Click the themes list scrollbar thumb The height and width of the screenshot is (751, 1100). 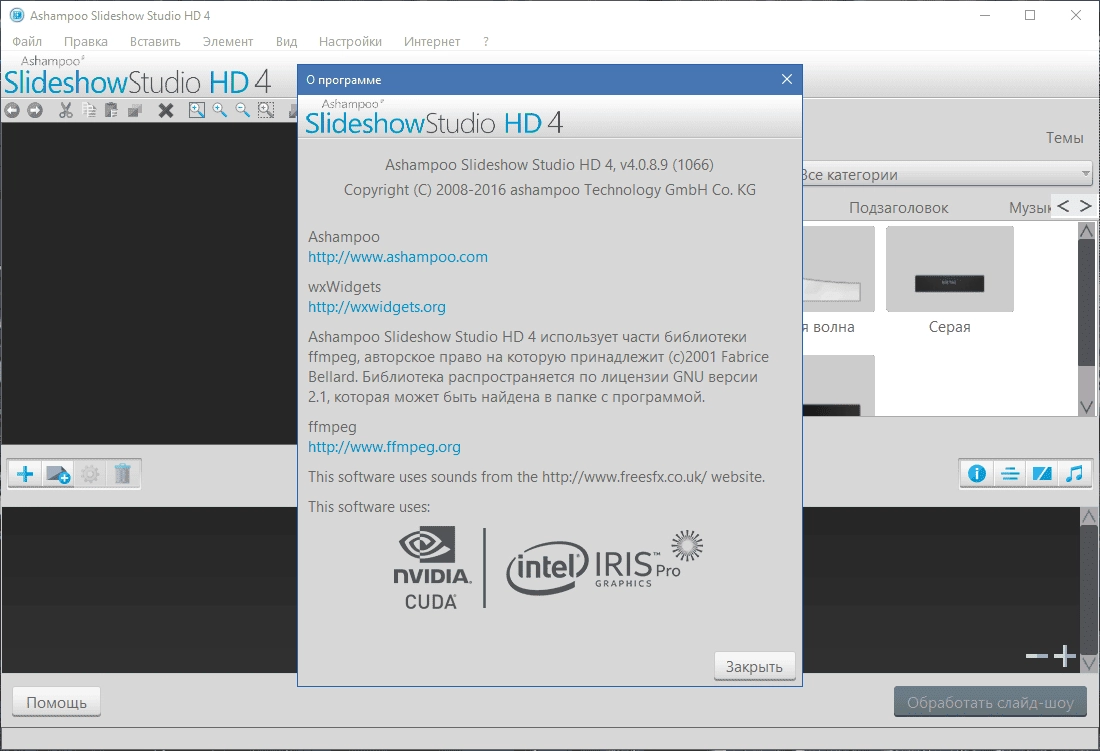coord(1086,302)
